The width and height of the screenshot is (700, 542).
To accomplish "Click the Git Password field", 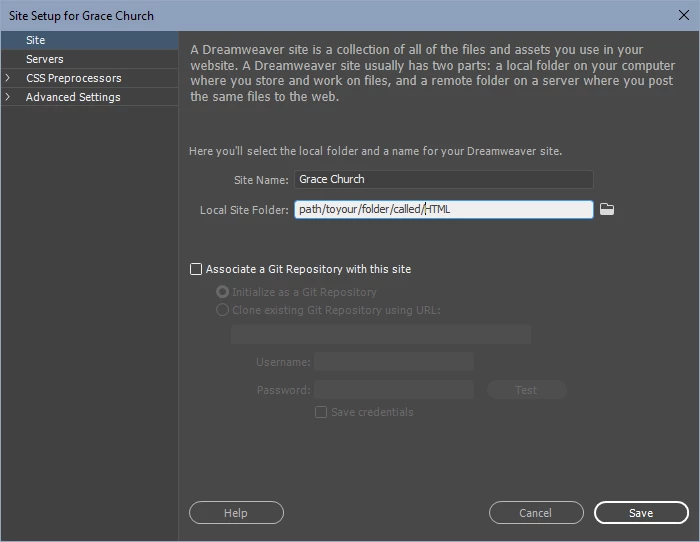I will click(x=394, y=390).
